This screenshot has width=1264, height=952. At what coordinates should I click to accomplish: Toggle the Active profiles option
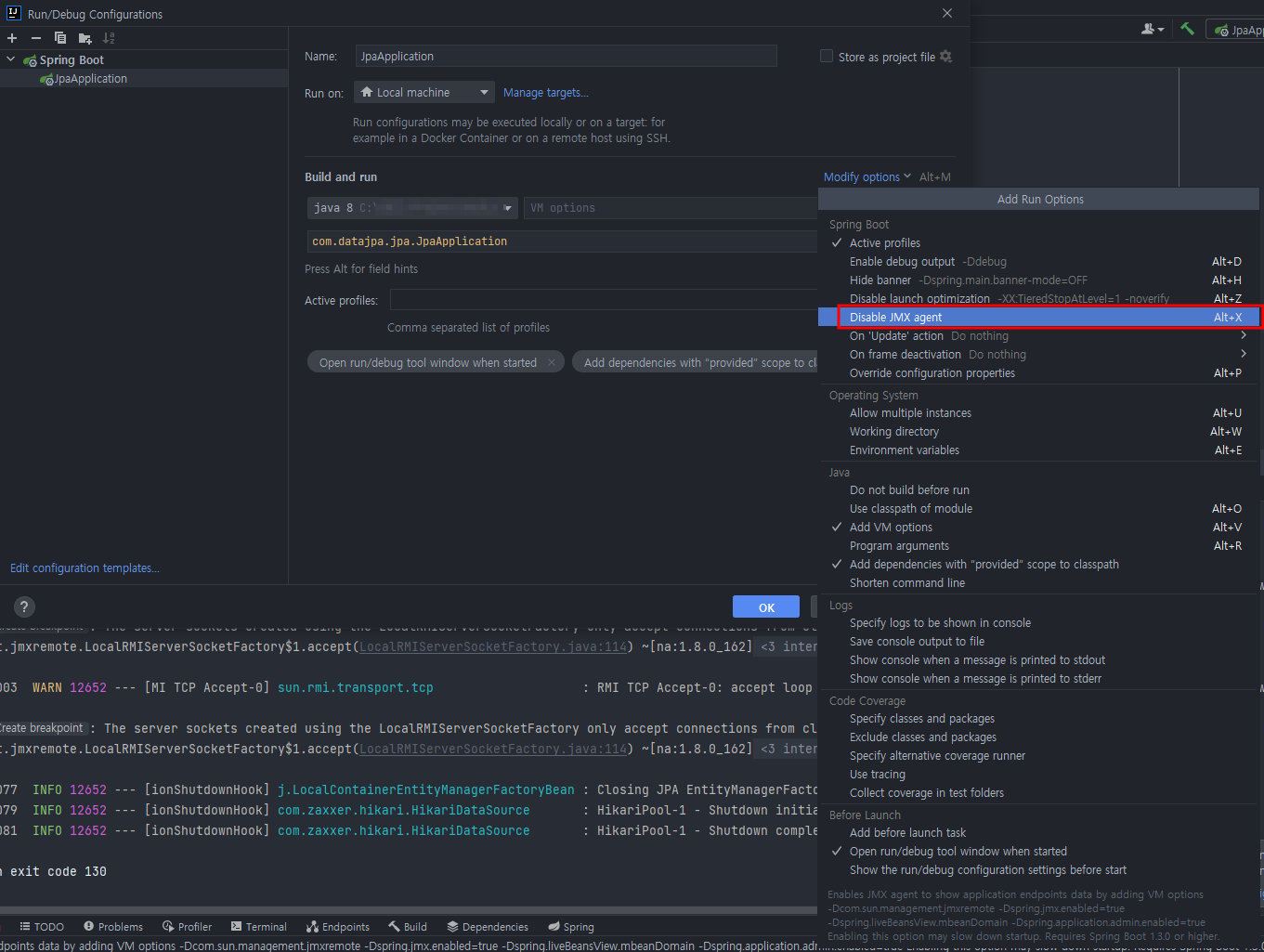(x=1038, y=243)
